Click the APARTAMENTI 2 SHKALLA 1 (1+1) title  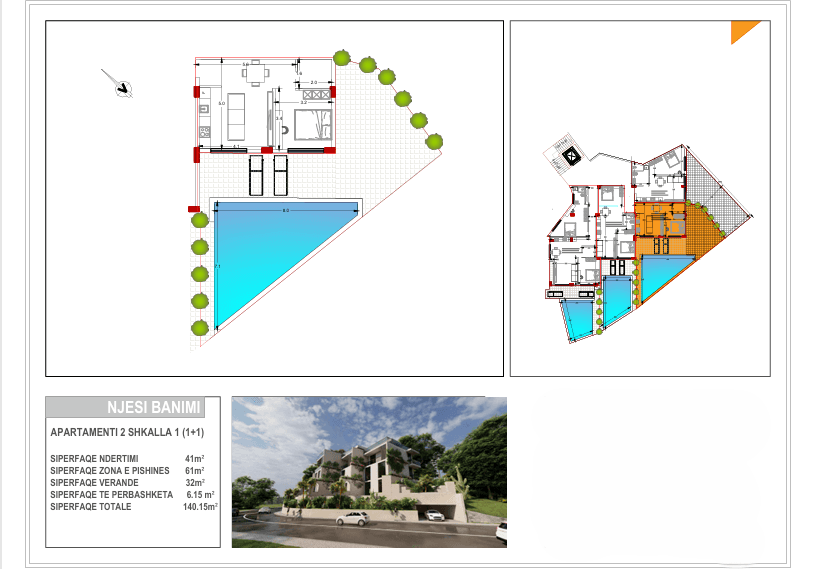[127, 432]
